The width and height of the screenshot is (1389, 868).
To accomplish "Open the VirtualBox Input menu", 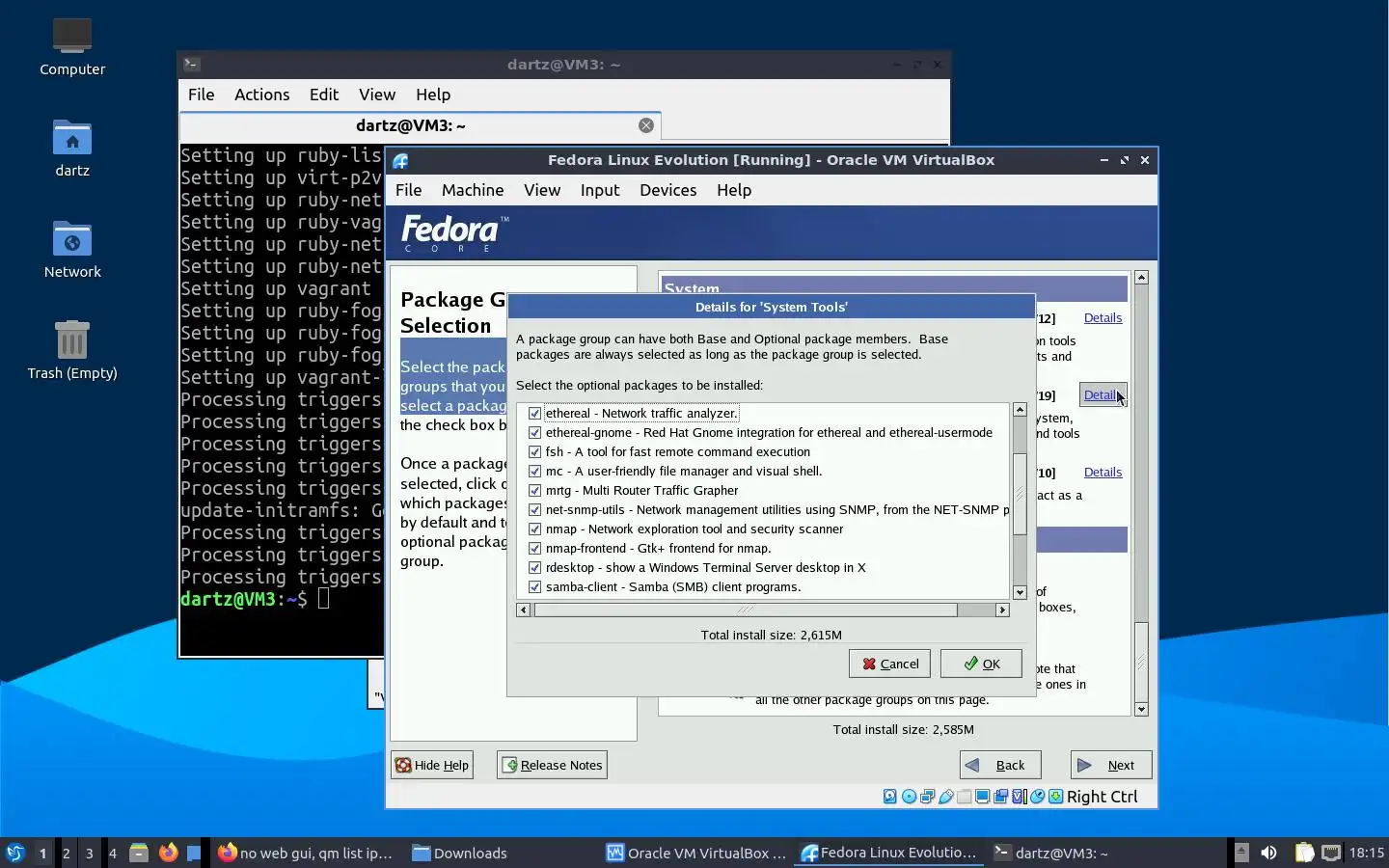I will pos(600,190).
